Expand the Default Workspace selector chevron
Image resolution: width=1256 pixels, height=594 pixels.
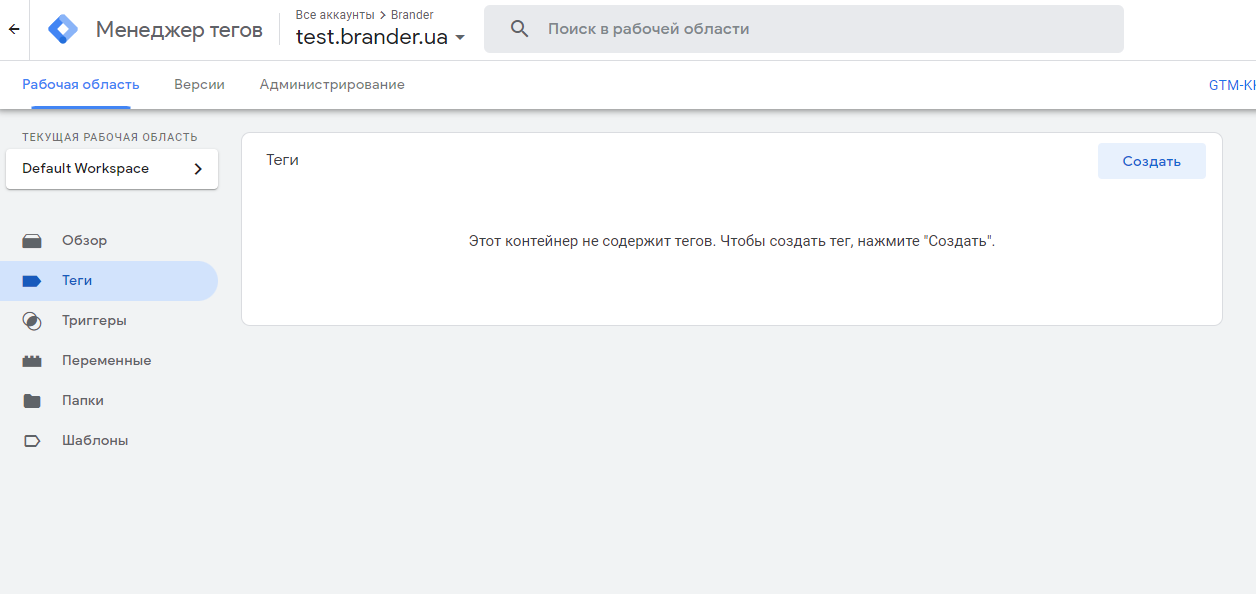pyautogui.click(x=198, y=169)
